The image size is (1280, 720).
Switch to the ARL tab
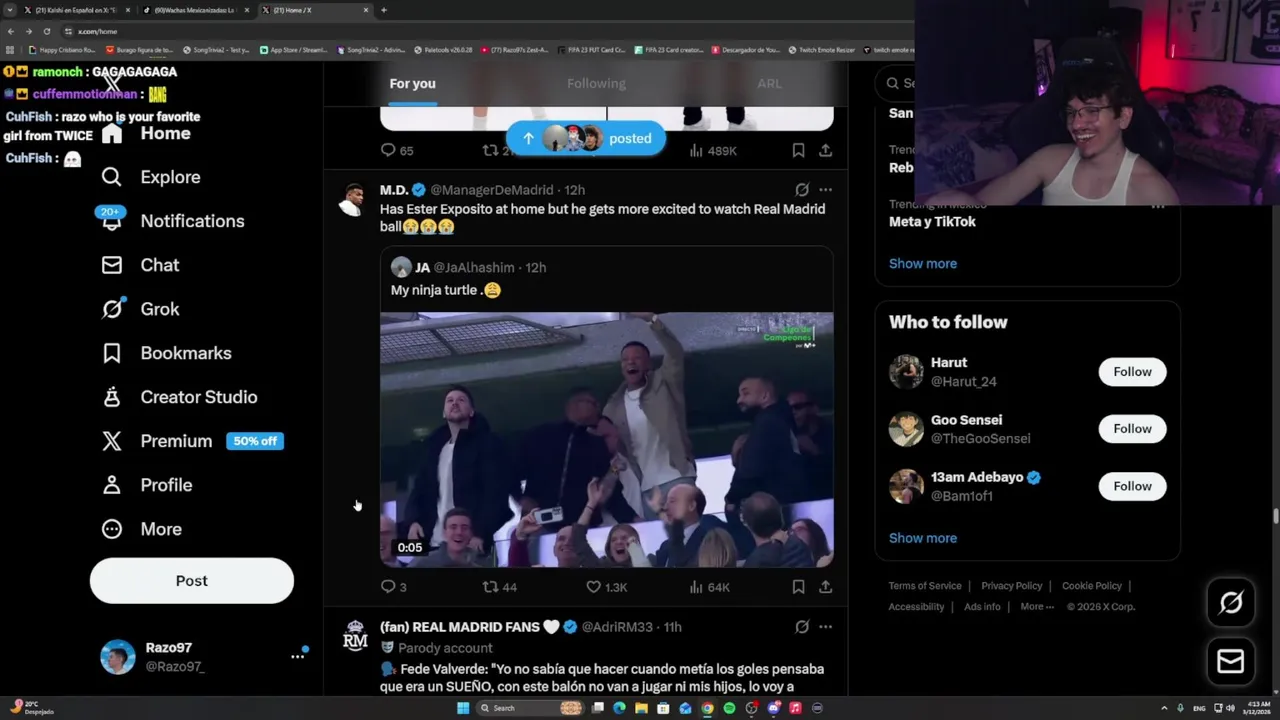coord(770,84)
